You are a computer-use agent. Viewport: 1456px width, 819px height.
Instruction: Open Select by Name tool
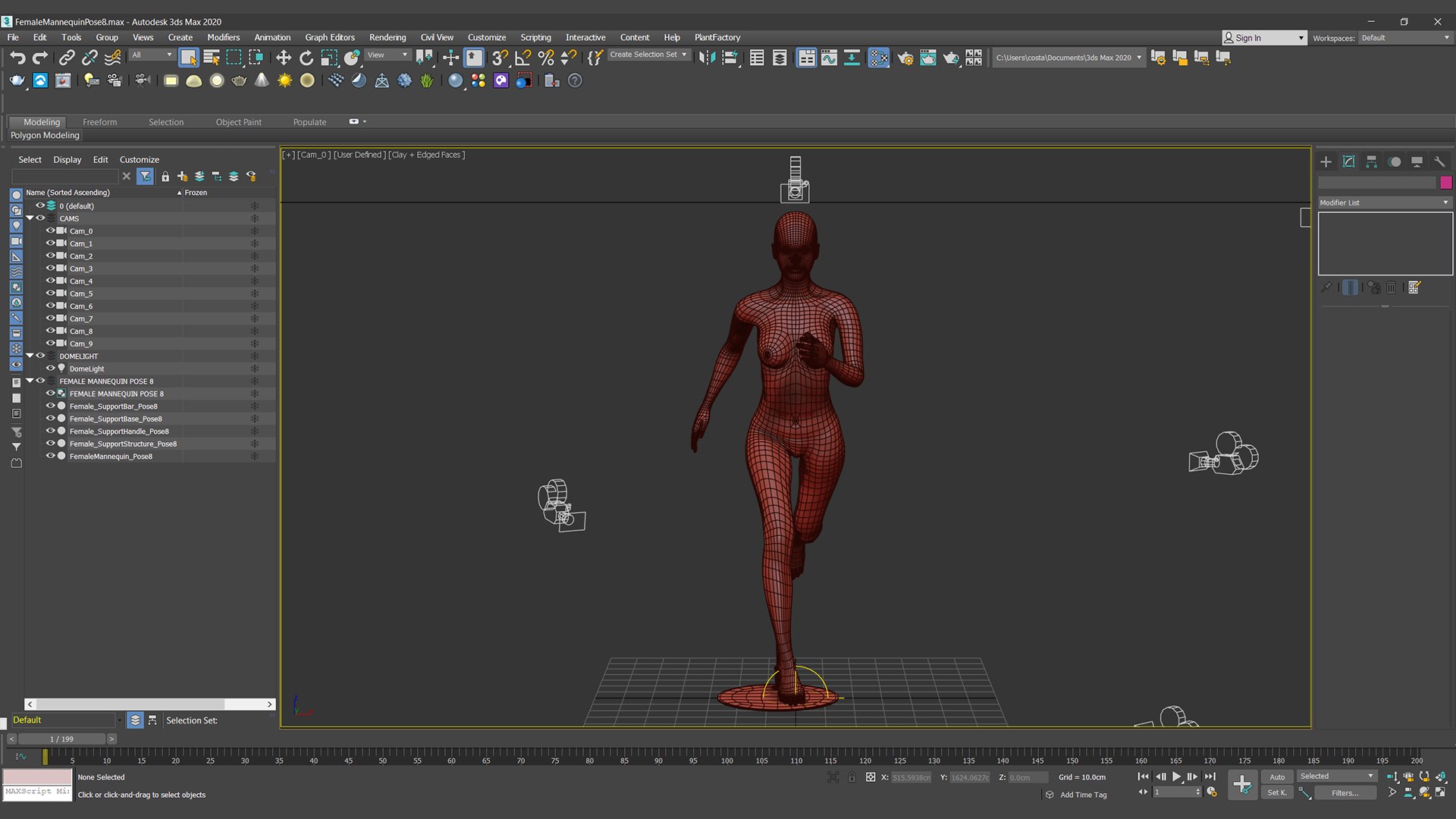click(212, 58)
